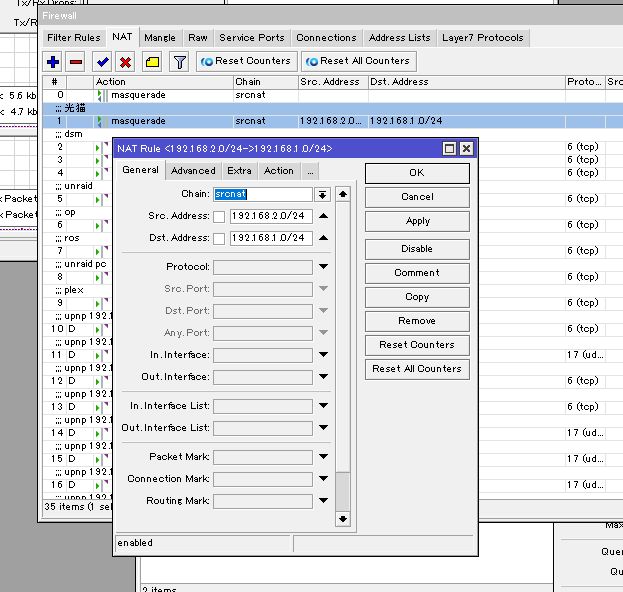623x592 pixels.
Task: Toggle the Src. Address invert checkbox
Action: (x=219, y=216)
